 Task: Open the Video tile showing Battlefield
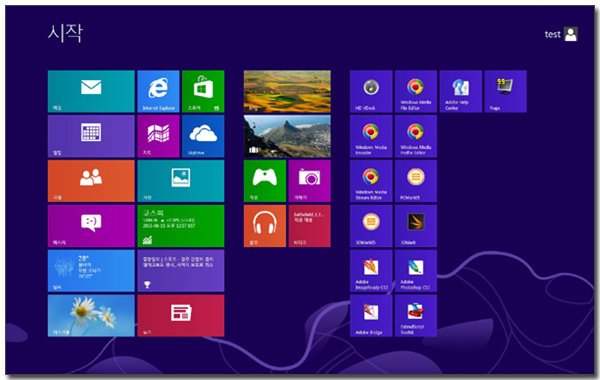tap(310, 226)
